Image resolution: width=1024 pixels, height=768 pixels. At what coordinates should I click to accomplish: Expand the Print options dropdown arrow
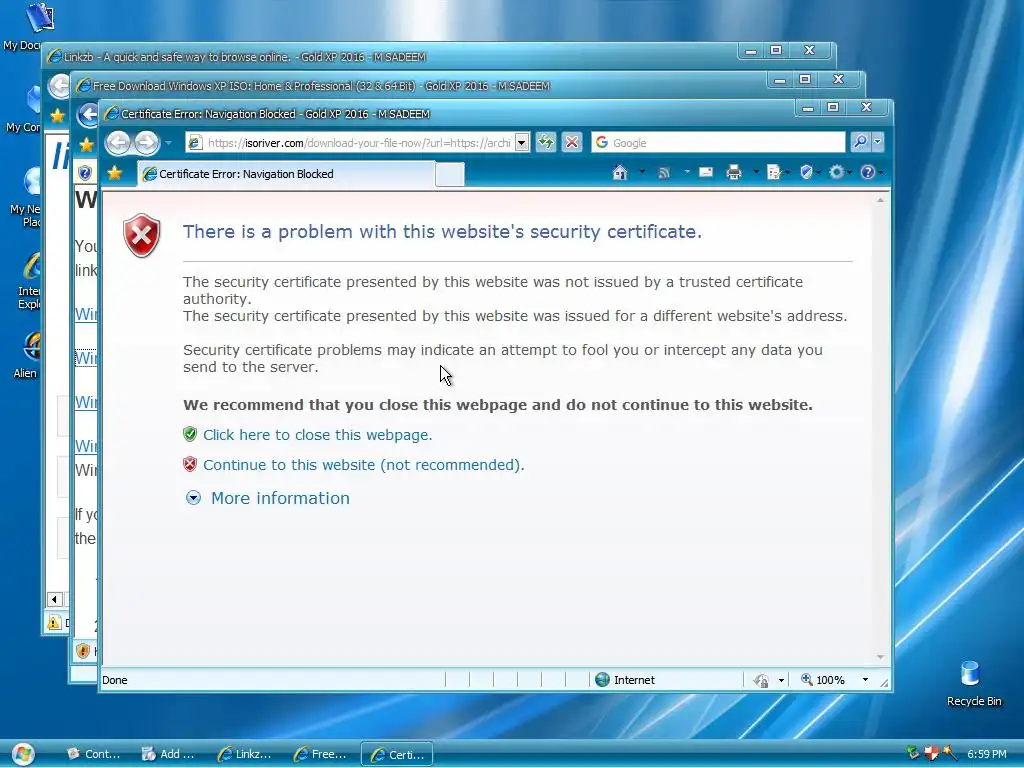point(756,172)
